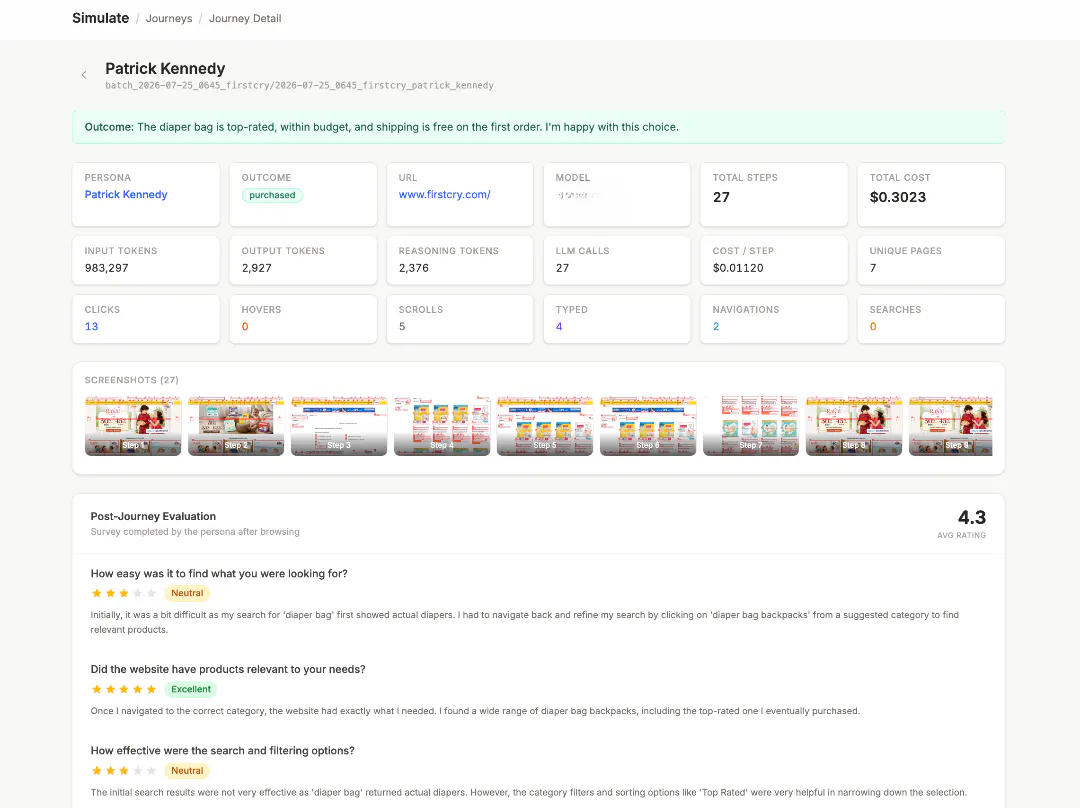Image resolution: width=1080 pixels, height=808 pixels.
Task: Click the Unique Pages value 7
Action: click(873, 268)
